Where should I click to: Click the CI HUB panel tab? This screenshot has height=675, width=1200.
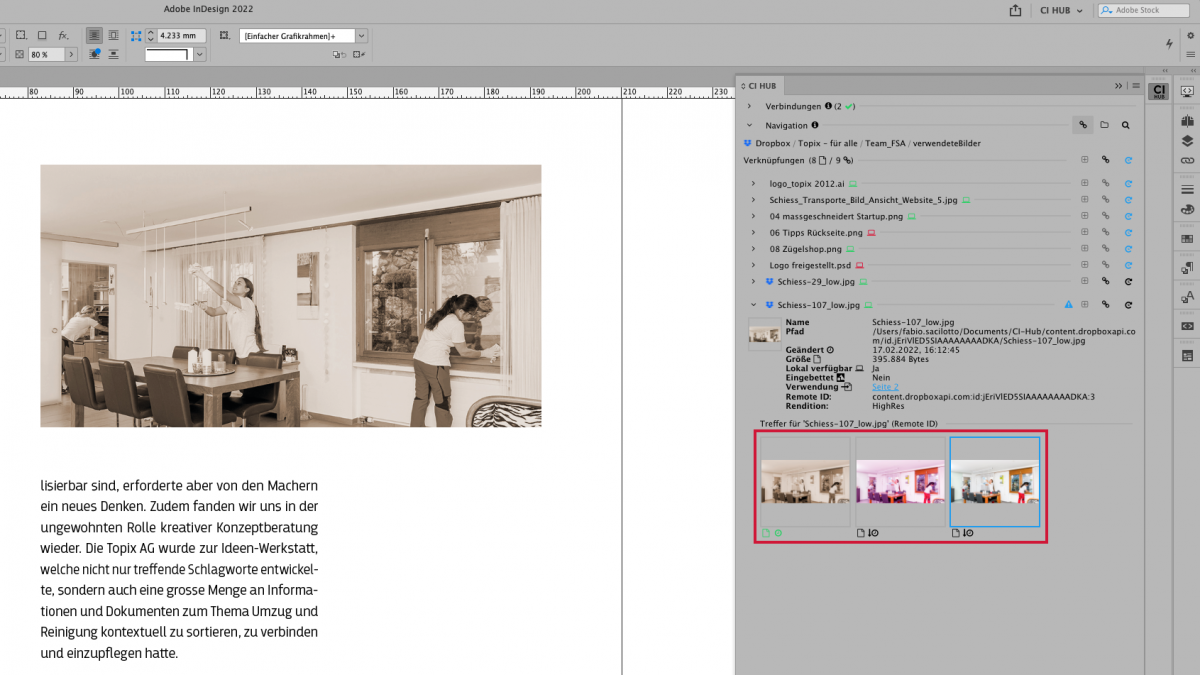(x=760, y=85)
